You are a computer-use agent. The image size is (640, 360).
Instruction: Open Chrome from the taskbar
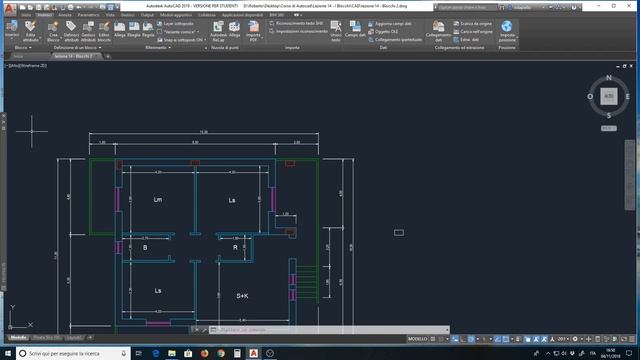point(221,353)
